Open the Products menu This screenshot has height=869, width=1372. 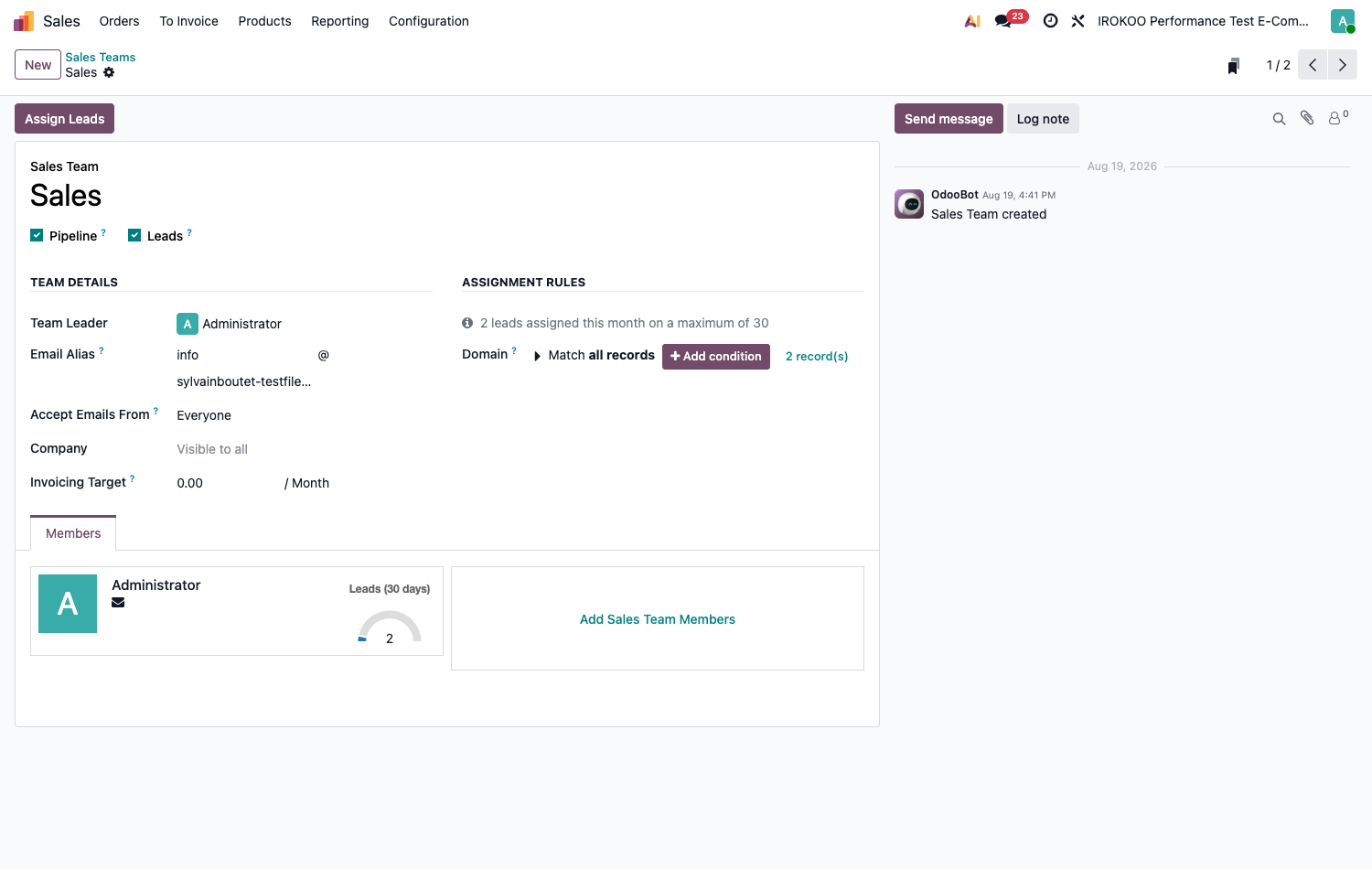[x=264, y=21]
